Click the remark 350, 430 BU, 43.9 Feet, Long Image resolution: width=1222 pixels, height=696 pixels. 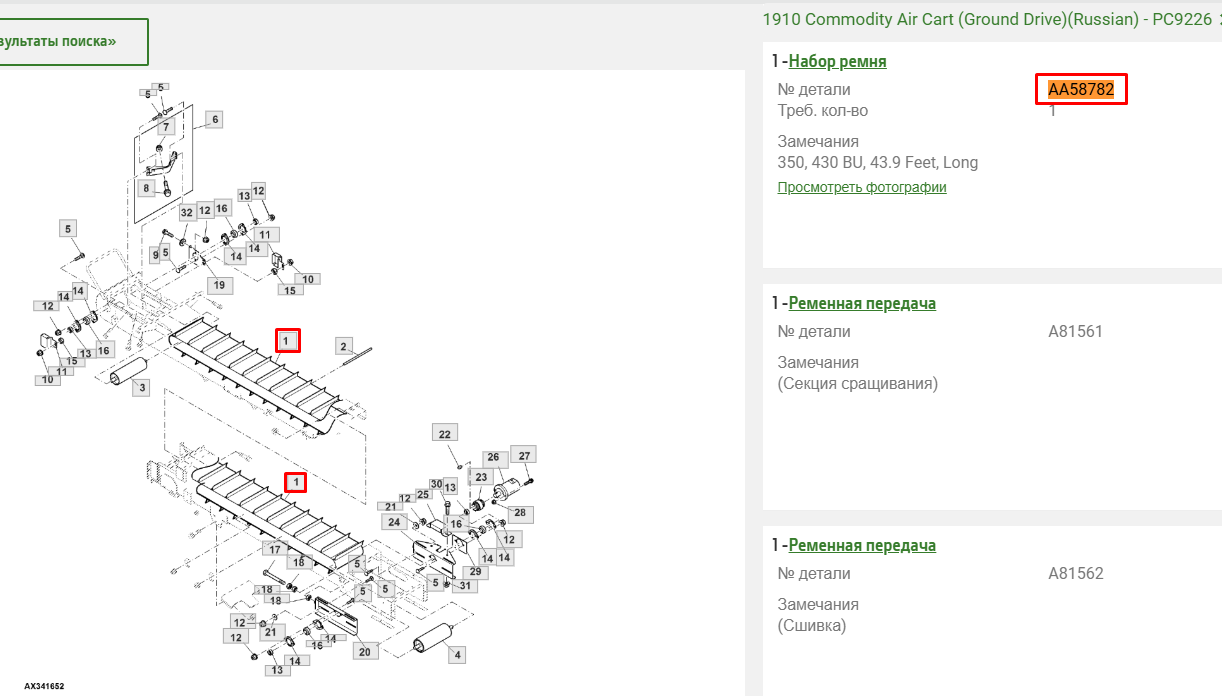pyautogui.click(x=878, y=162)
